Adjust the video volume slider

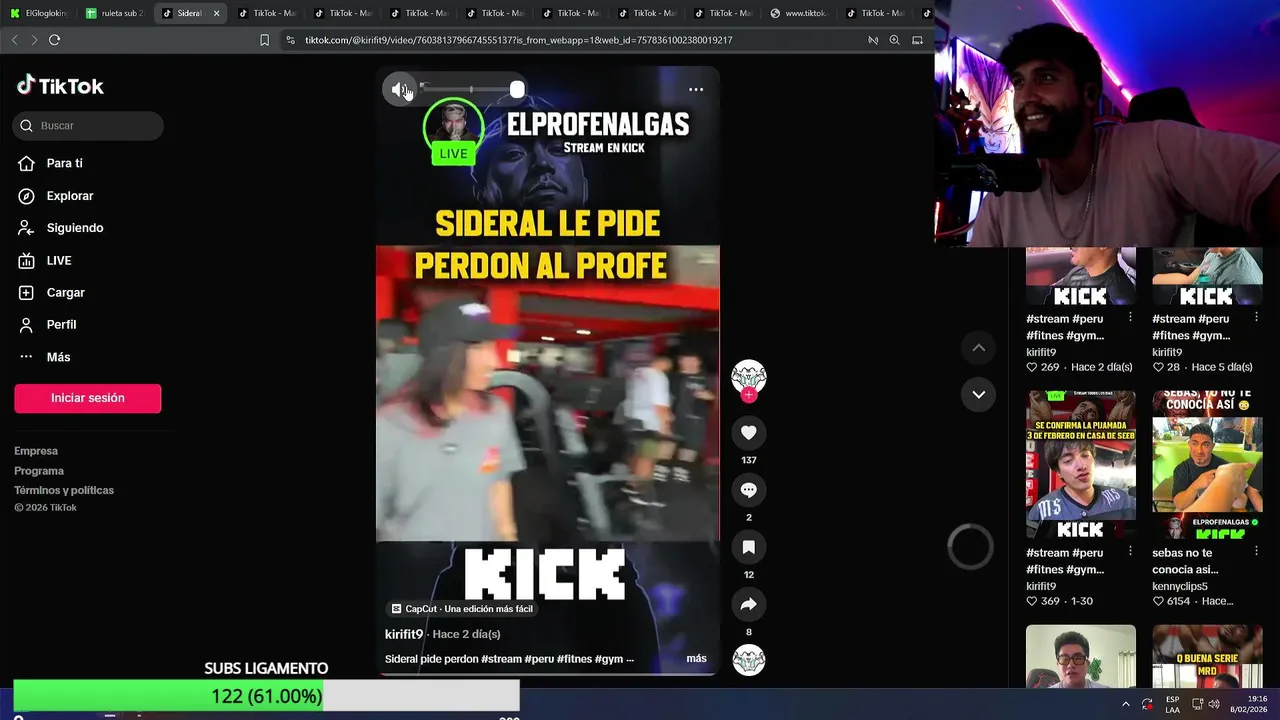(471, 90)
